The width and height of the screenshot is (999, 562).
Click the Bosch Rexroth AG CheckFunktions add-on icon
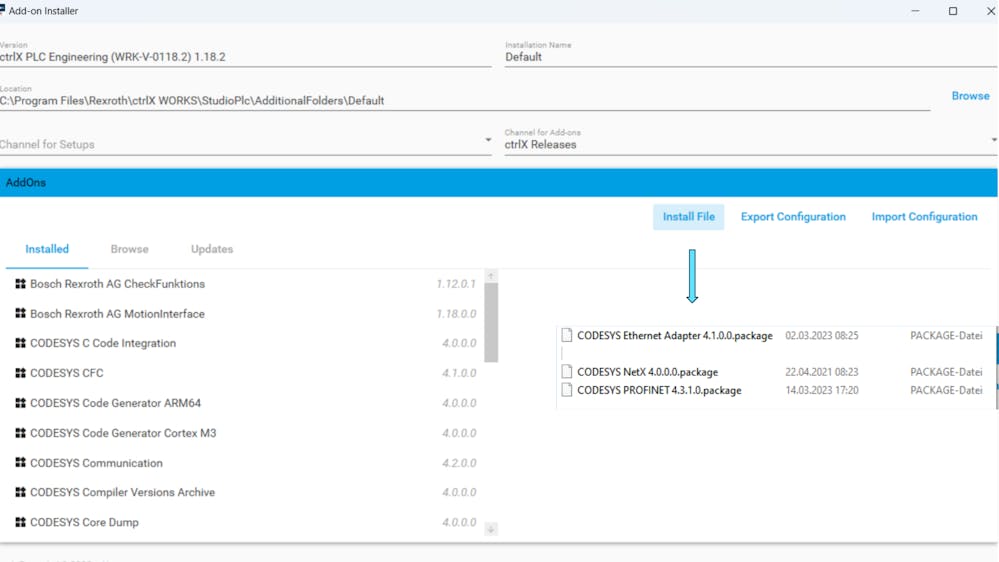point(20,284)
